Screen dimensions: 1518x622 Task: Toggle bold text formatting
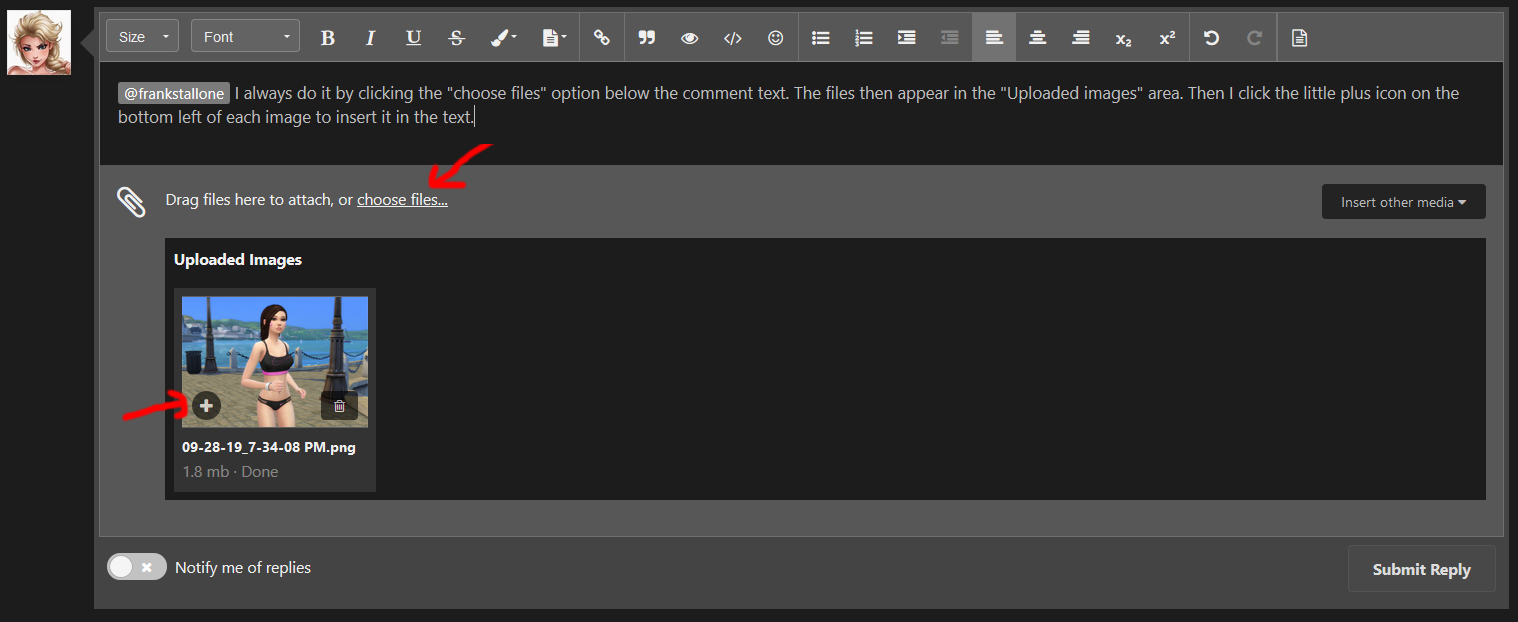[x=327, y=38]
